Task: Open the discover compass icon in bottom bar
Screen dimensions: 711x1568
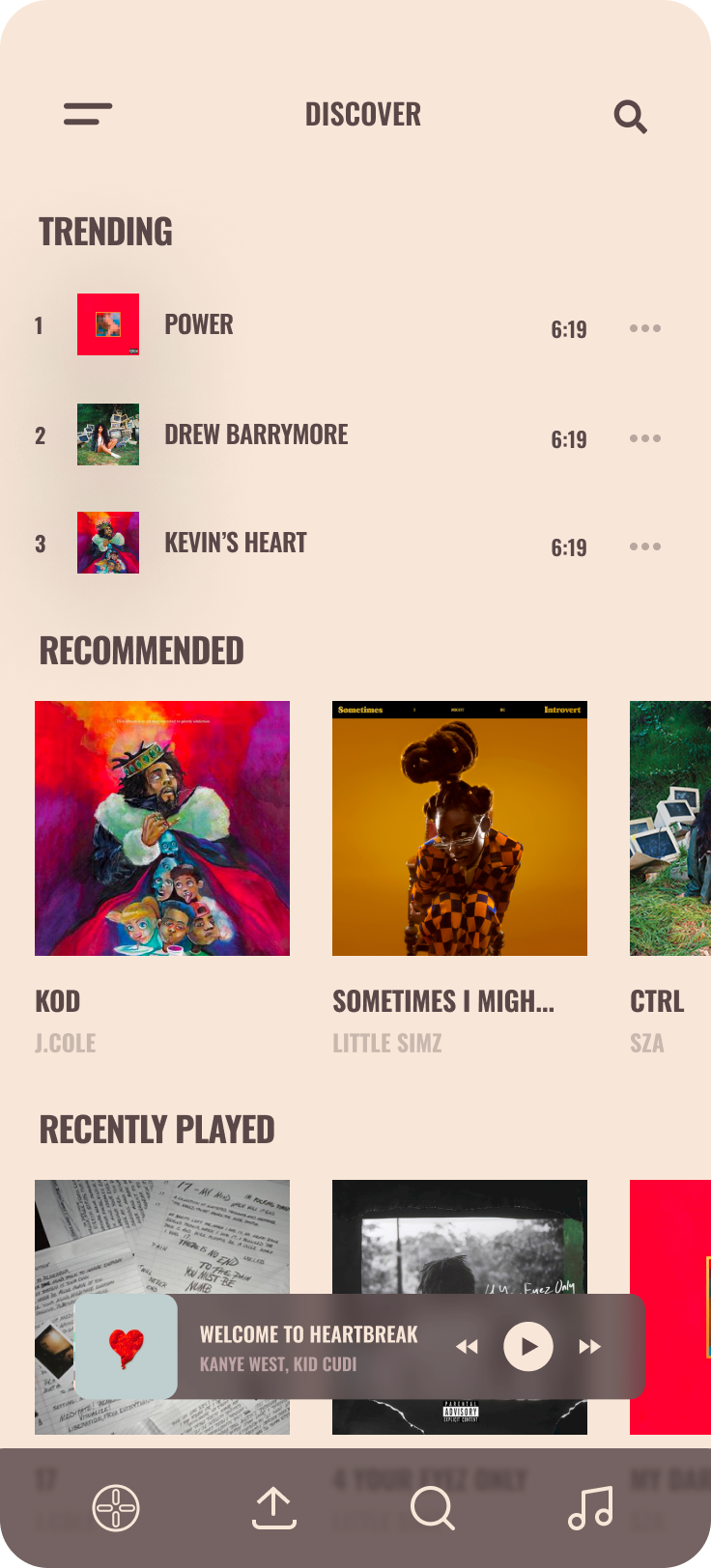Action: [116, 1508]
